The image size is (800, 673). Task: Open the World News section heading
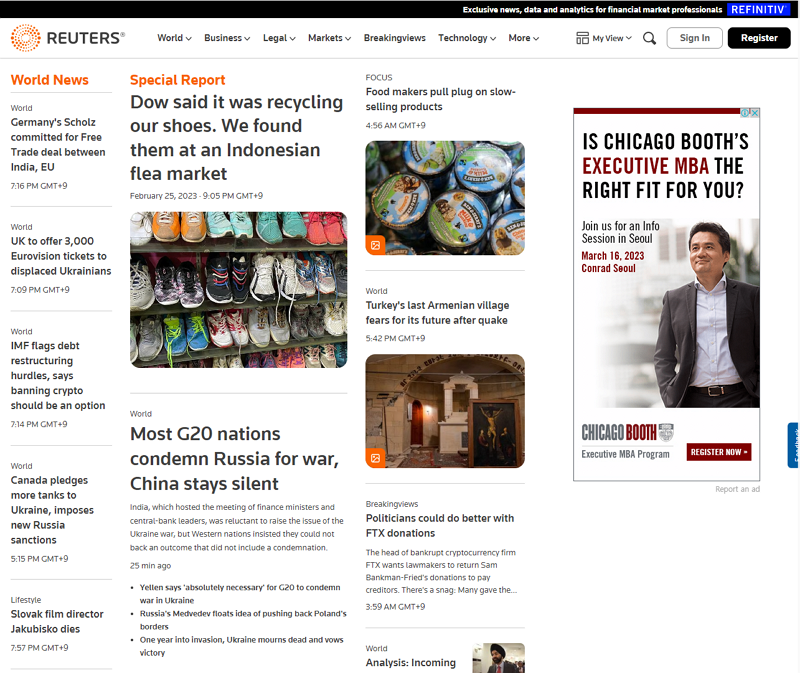click(x=49, y=80)
